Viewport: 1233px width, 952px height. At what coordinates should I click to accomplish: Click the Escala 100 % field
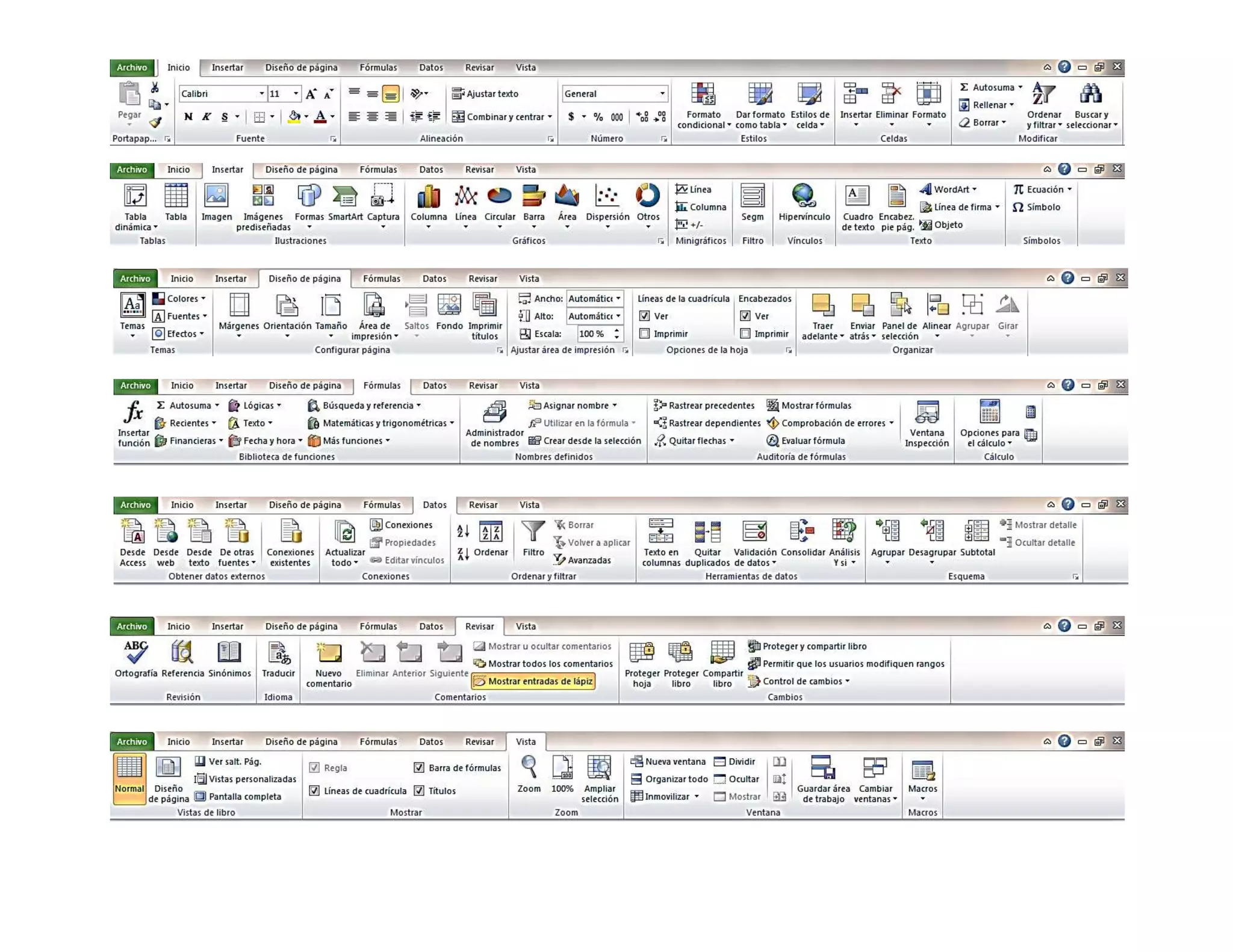[x=594, y=333]
